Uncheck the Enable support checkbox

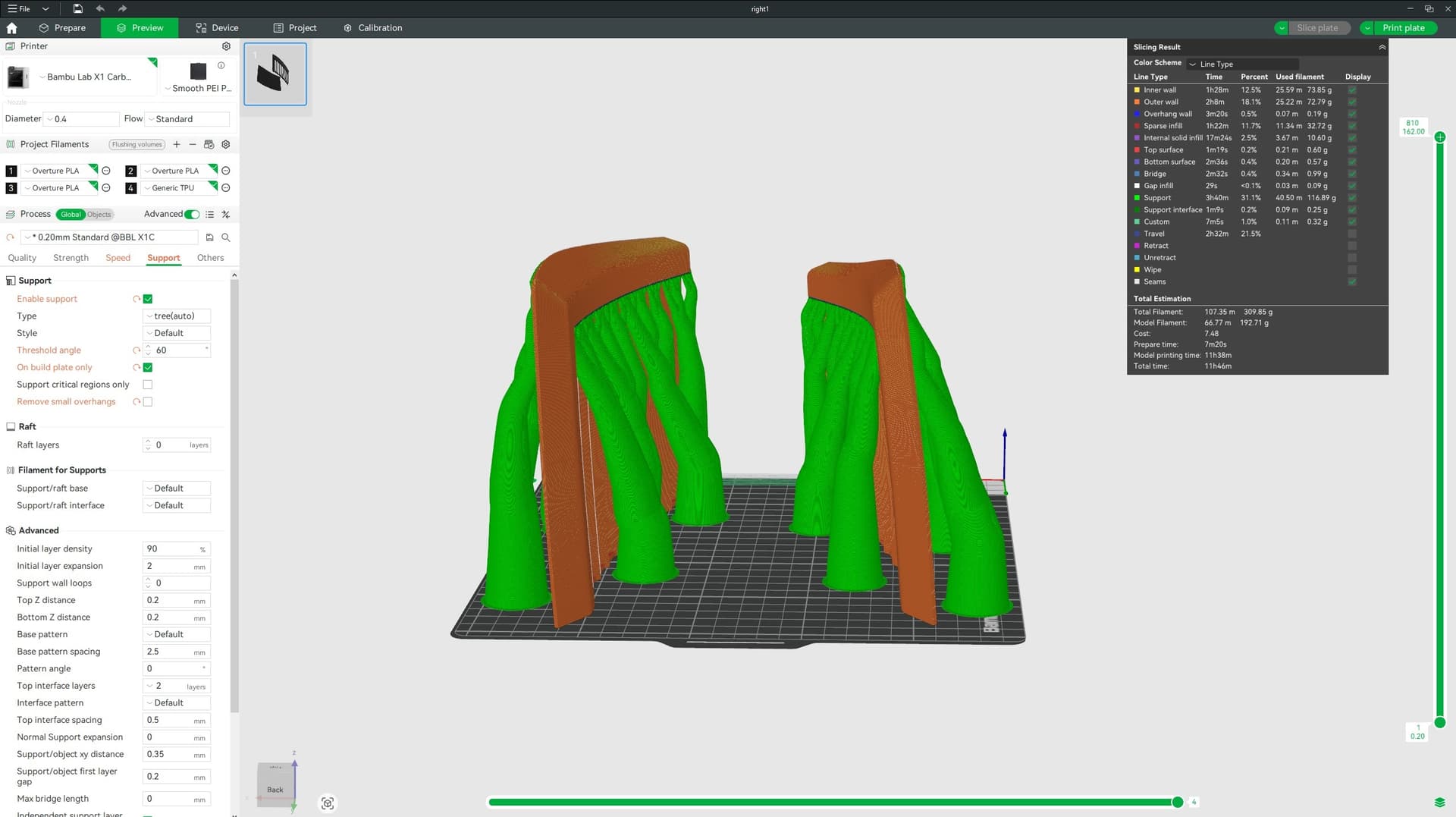click(x=148, y=299)
